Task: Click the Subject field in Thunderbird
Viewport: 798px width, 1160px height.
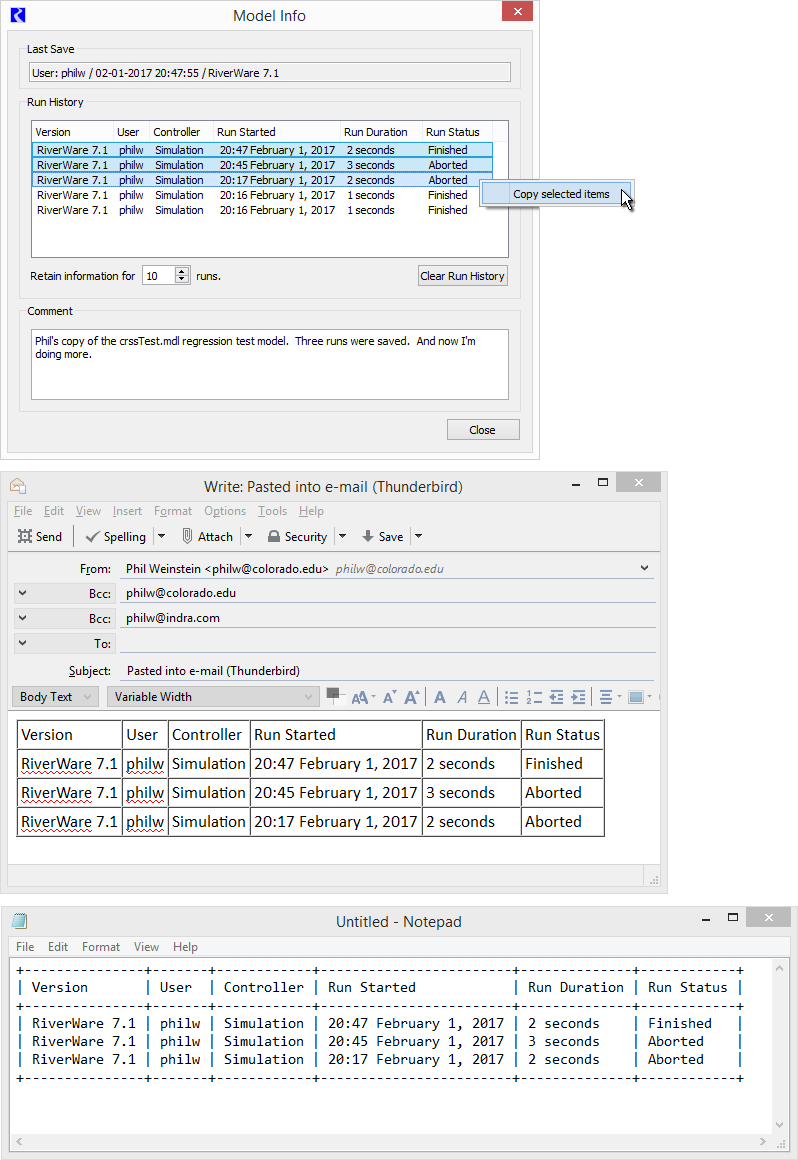Action: 389,671
